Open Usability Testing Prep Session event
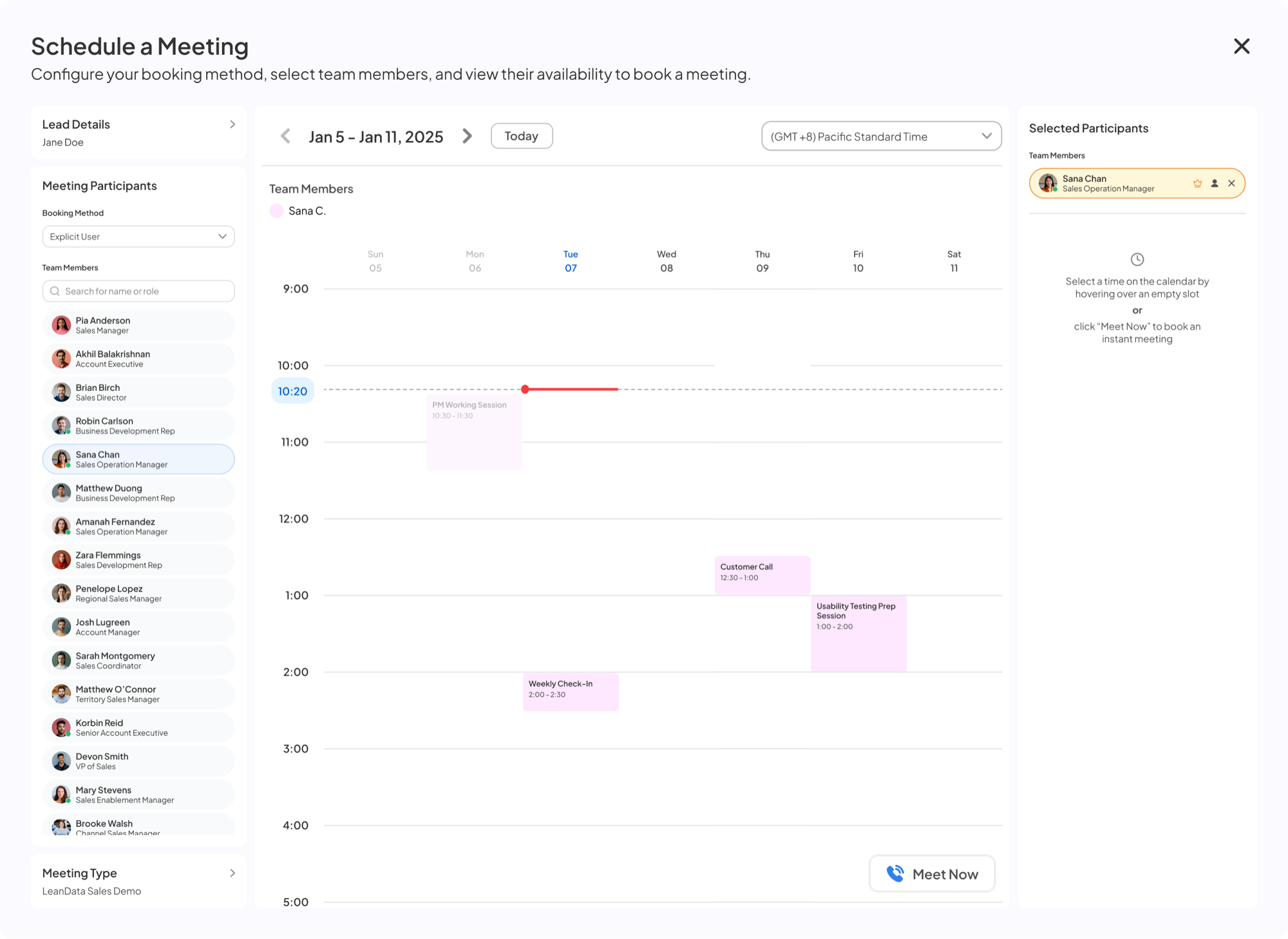 (858, 634)
